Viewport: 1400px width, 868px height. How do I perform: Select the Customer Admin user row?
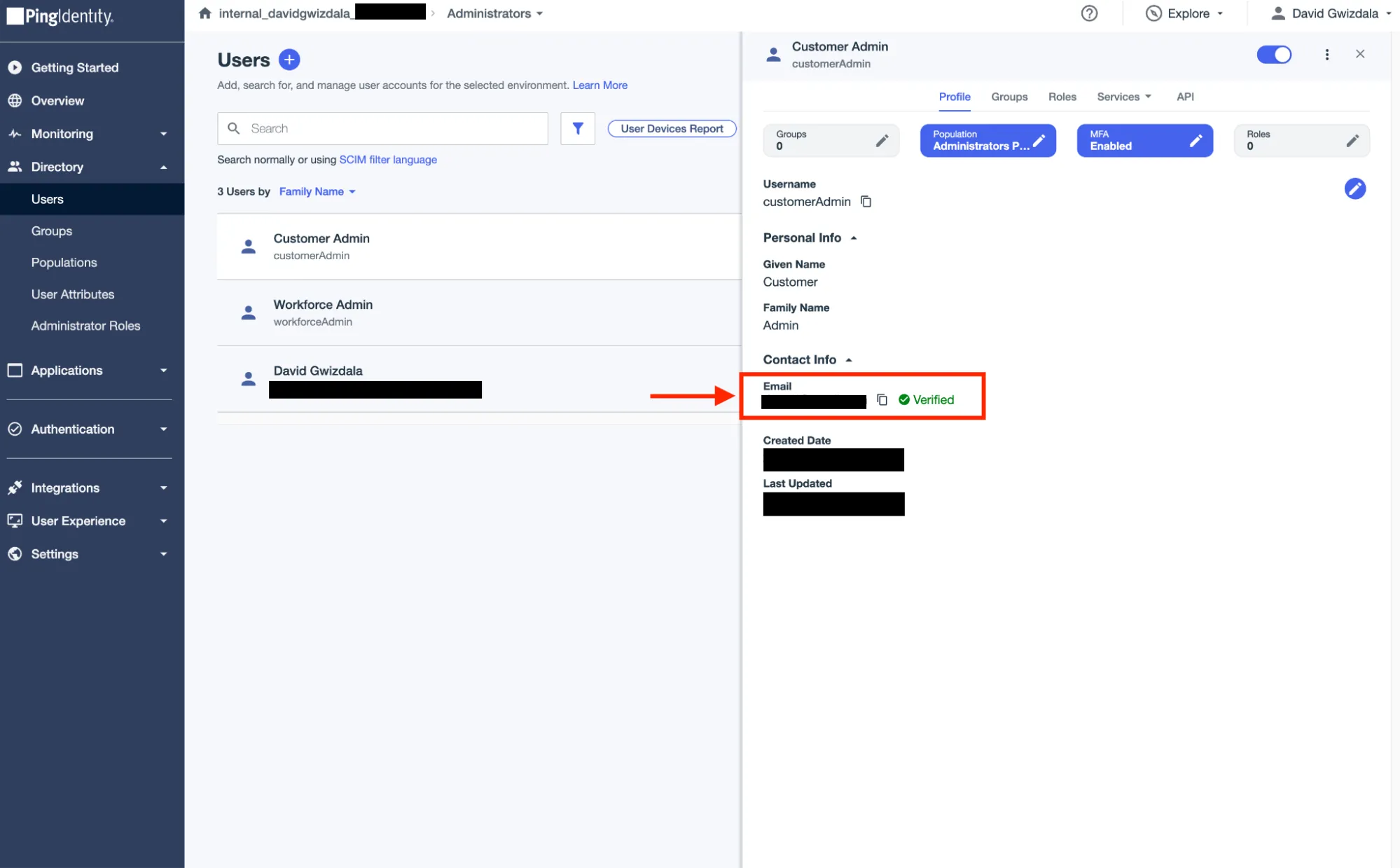tap(479, 247)
